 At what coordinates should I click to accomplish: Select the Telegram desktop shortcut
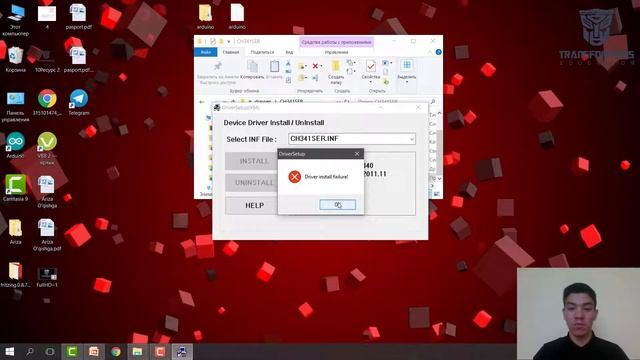coord(79,102)
